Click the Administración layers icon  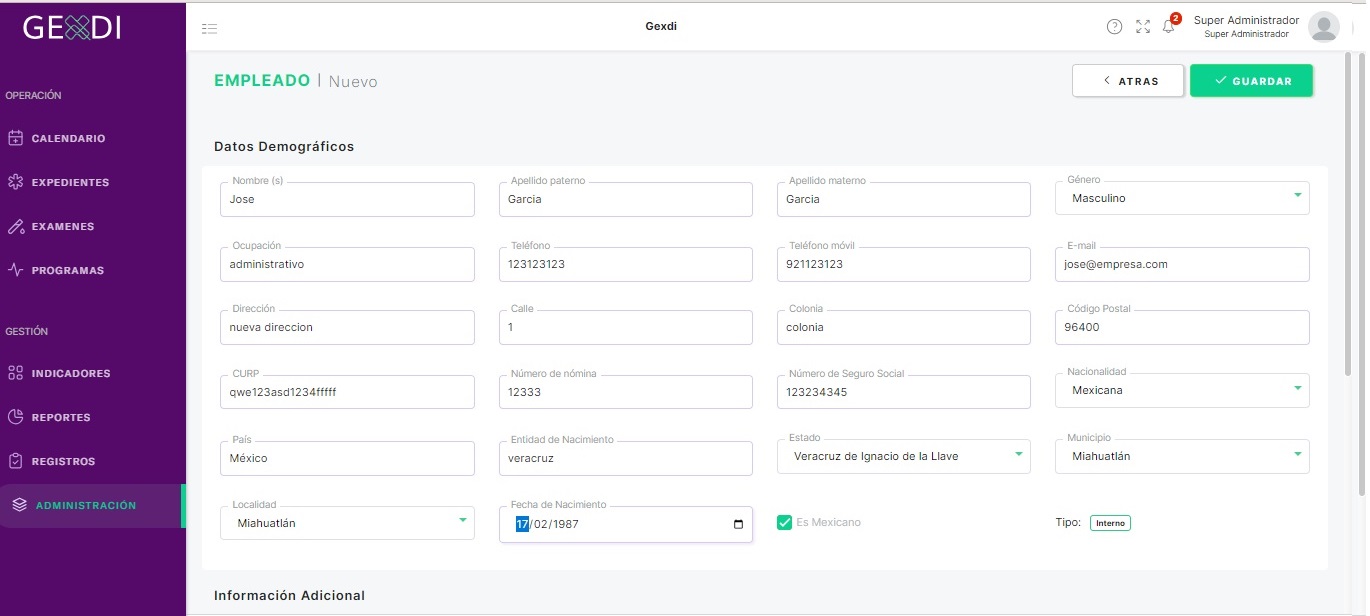[x=20, y=505]
